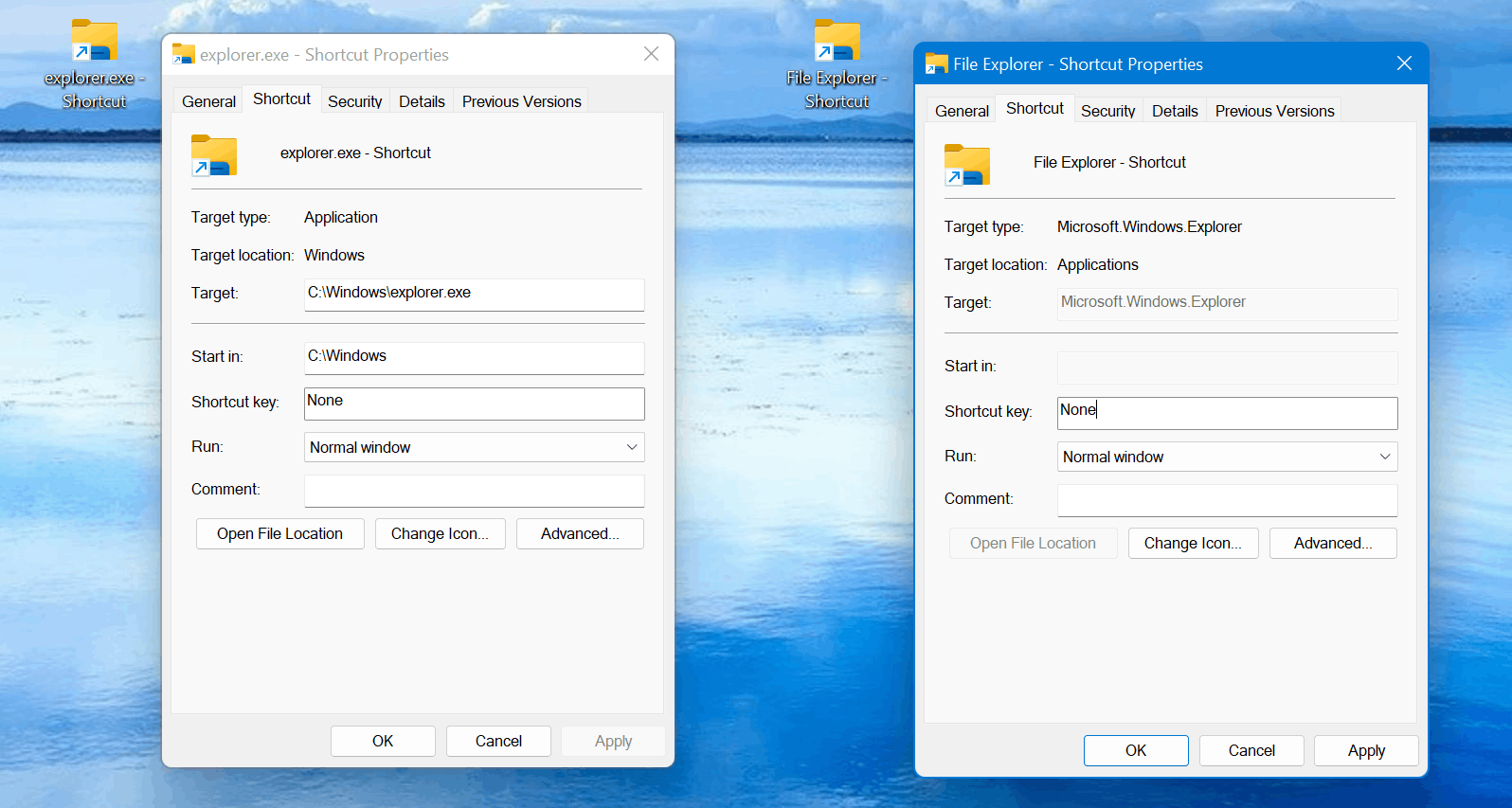This screenshot has height=808, width=1512.
Task: Select the Shortcut tab in explorer.exe properties
Action: 281,99
